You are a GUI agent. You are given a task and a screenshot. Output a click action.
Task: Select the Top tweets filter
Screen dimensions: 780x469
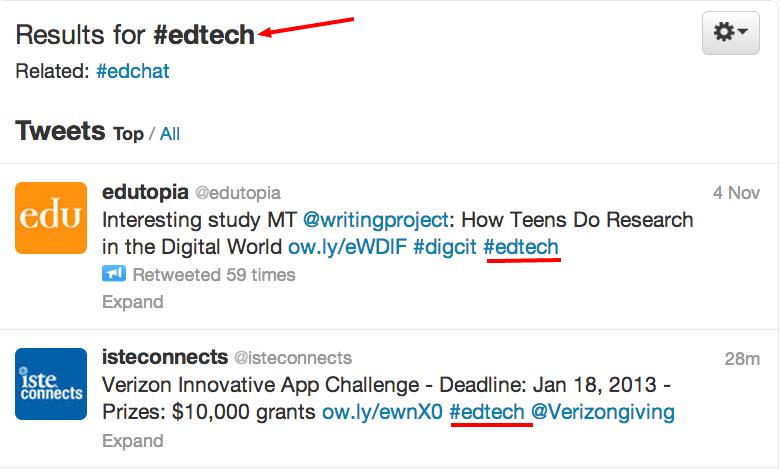(x=128, y=134)
